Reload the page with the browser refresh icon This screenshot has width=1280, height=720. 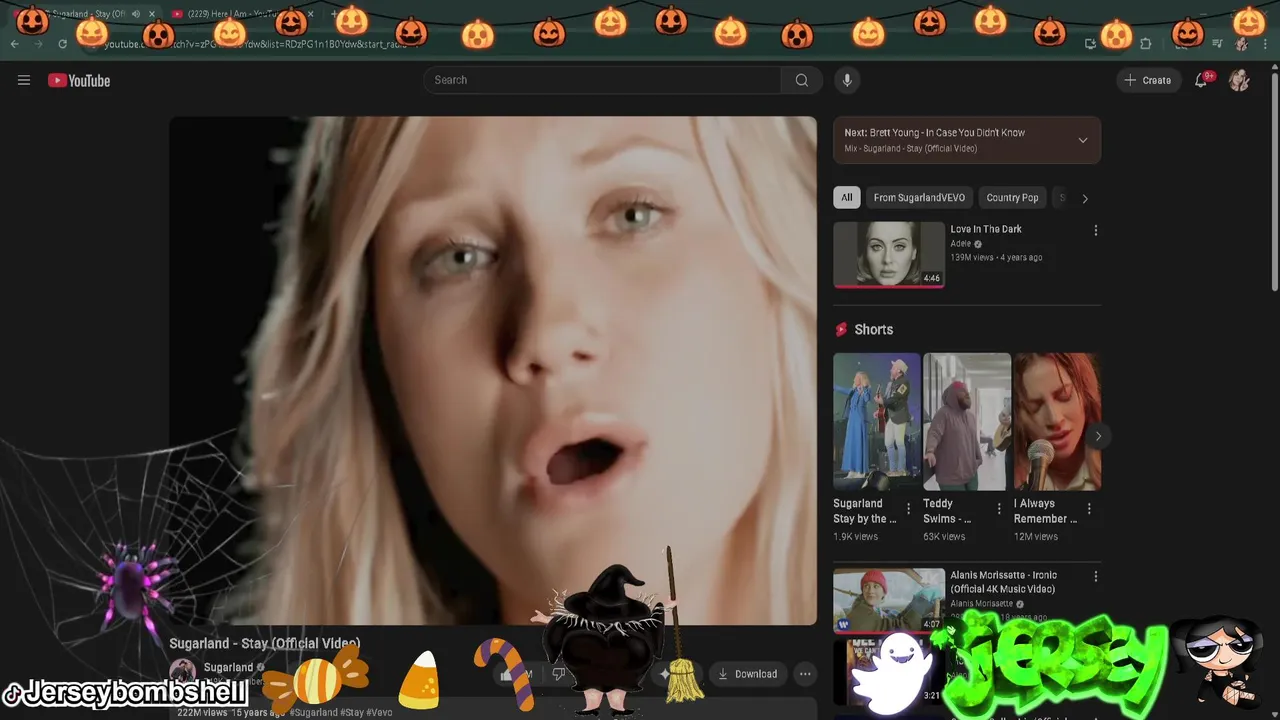coord(62,44)
